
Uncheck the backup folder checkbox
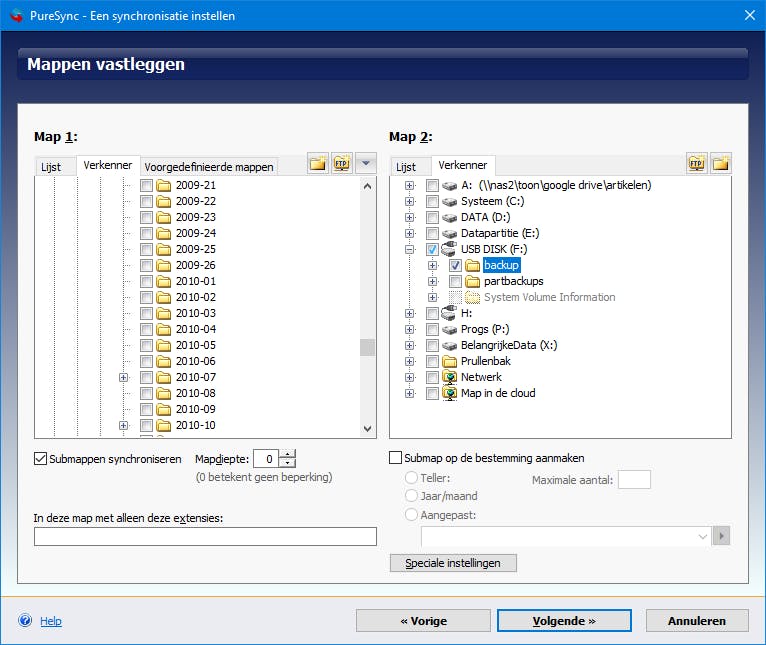(x=455, y=265)
